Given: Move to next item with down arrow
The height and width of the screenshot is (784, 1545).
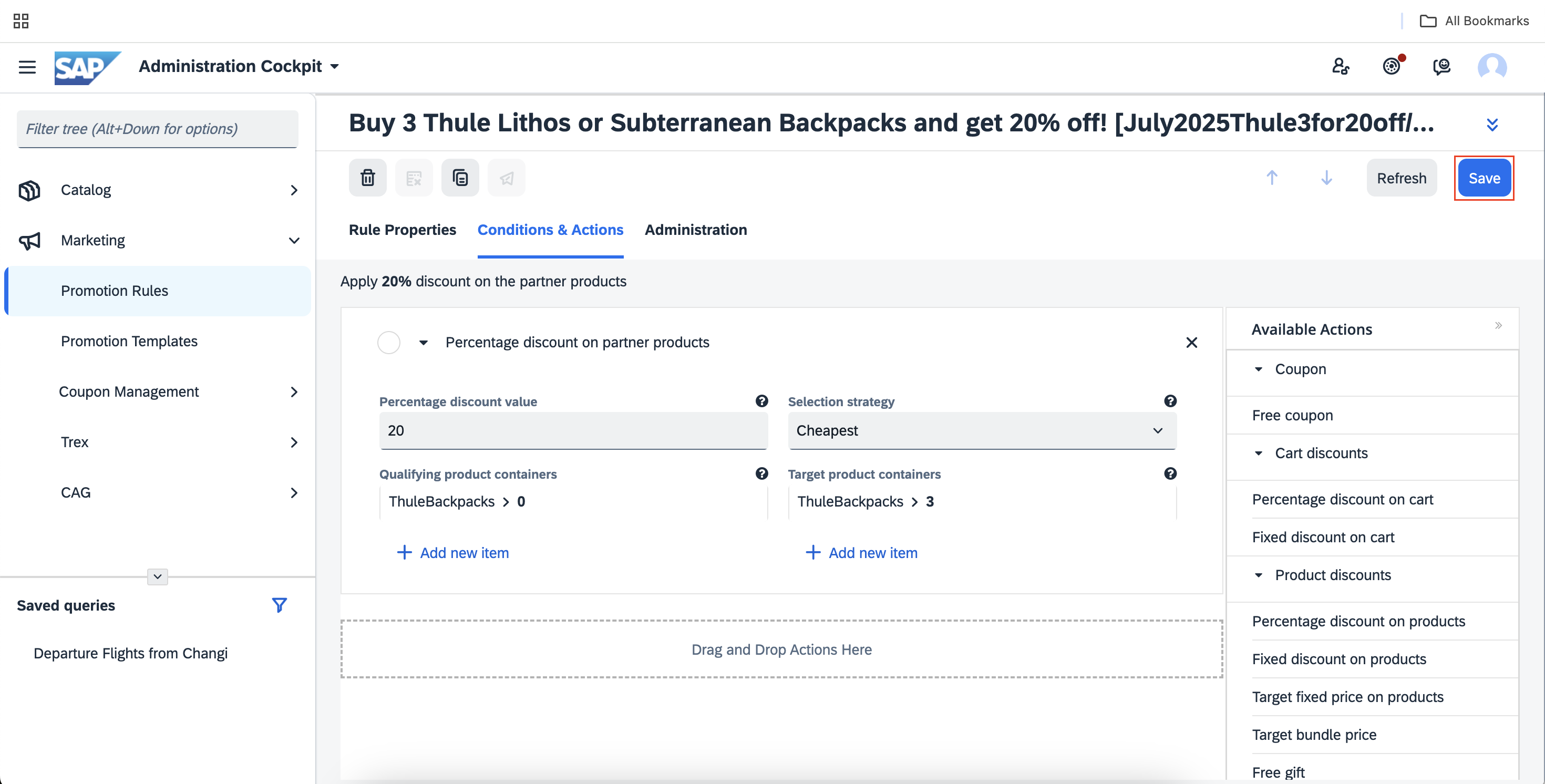Looking at the screenshot, I should (1326, 178).
